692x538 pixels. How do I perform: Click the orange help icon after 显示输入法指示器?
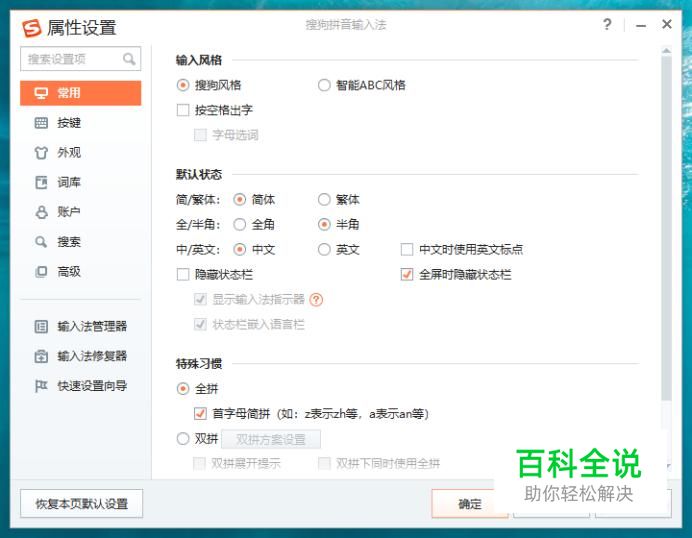click(316, 300)
